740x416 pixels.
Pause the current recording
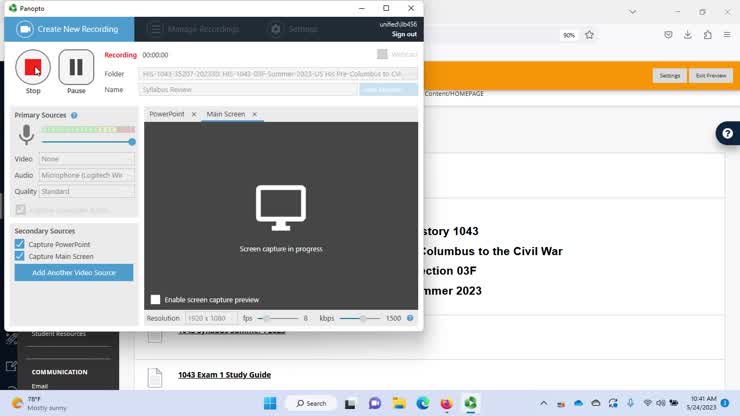click(x=76, y=67)
